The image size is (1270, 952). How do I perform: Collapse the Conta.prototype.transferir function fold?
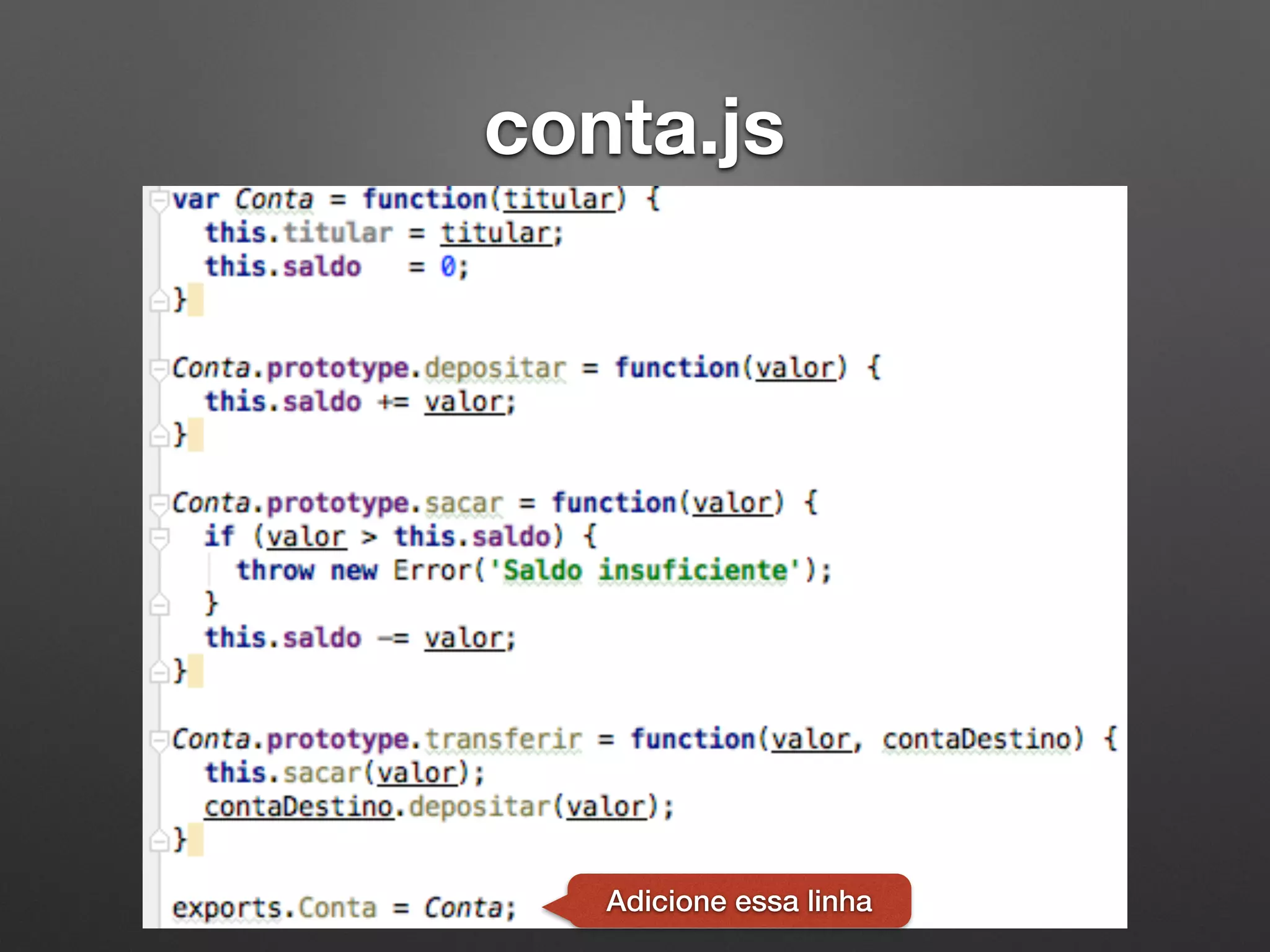[x=159, y=740]
